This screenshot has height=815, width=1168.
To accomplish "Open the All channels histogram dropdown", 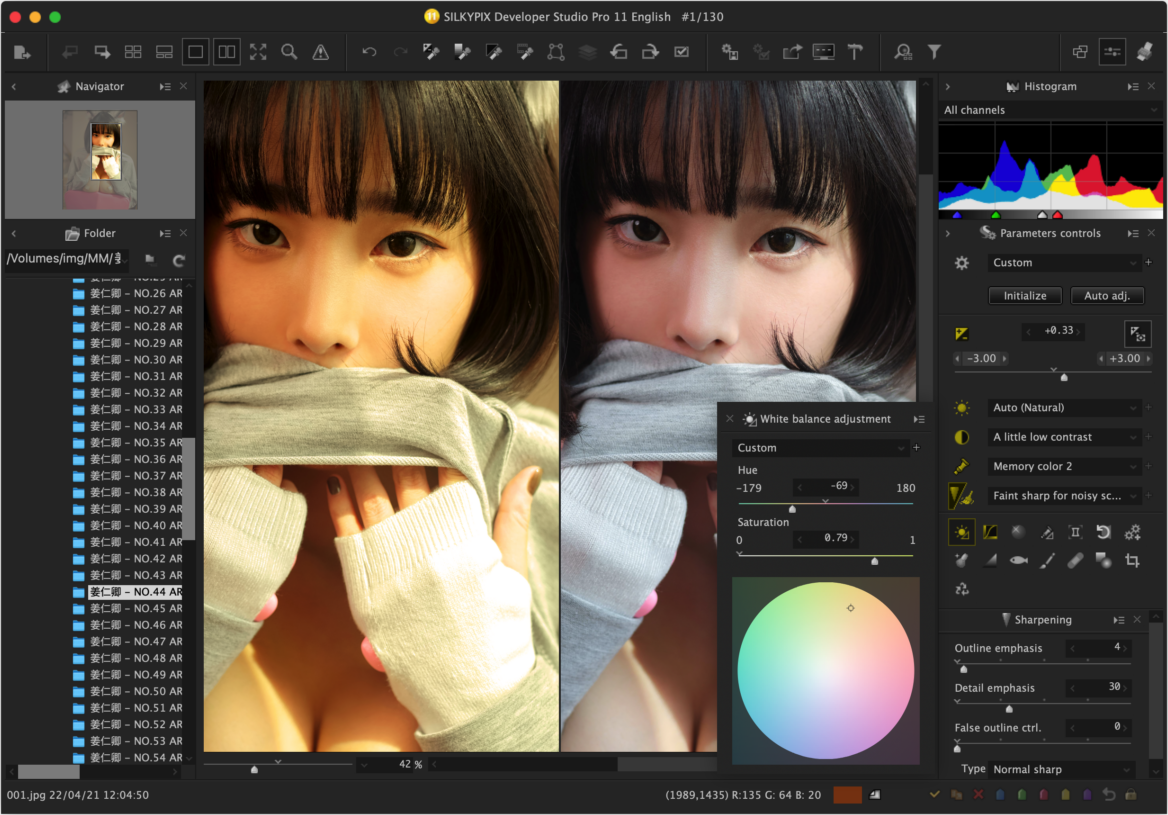I will click(1050, 110).
